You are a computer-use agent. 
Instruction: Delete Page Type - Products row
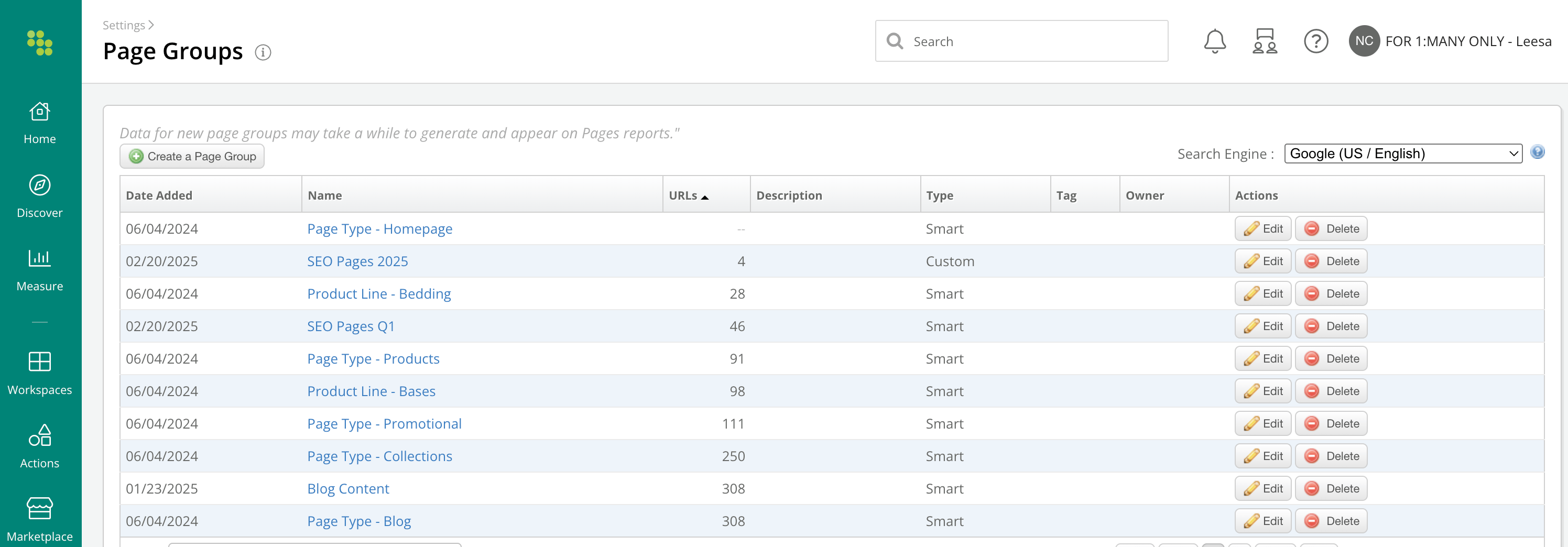[x=1331, y=359]
